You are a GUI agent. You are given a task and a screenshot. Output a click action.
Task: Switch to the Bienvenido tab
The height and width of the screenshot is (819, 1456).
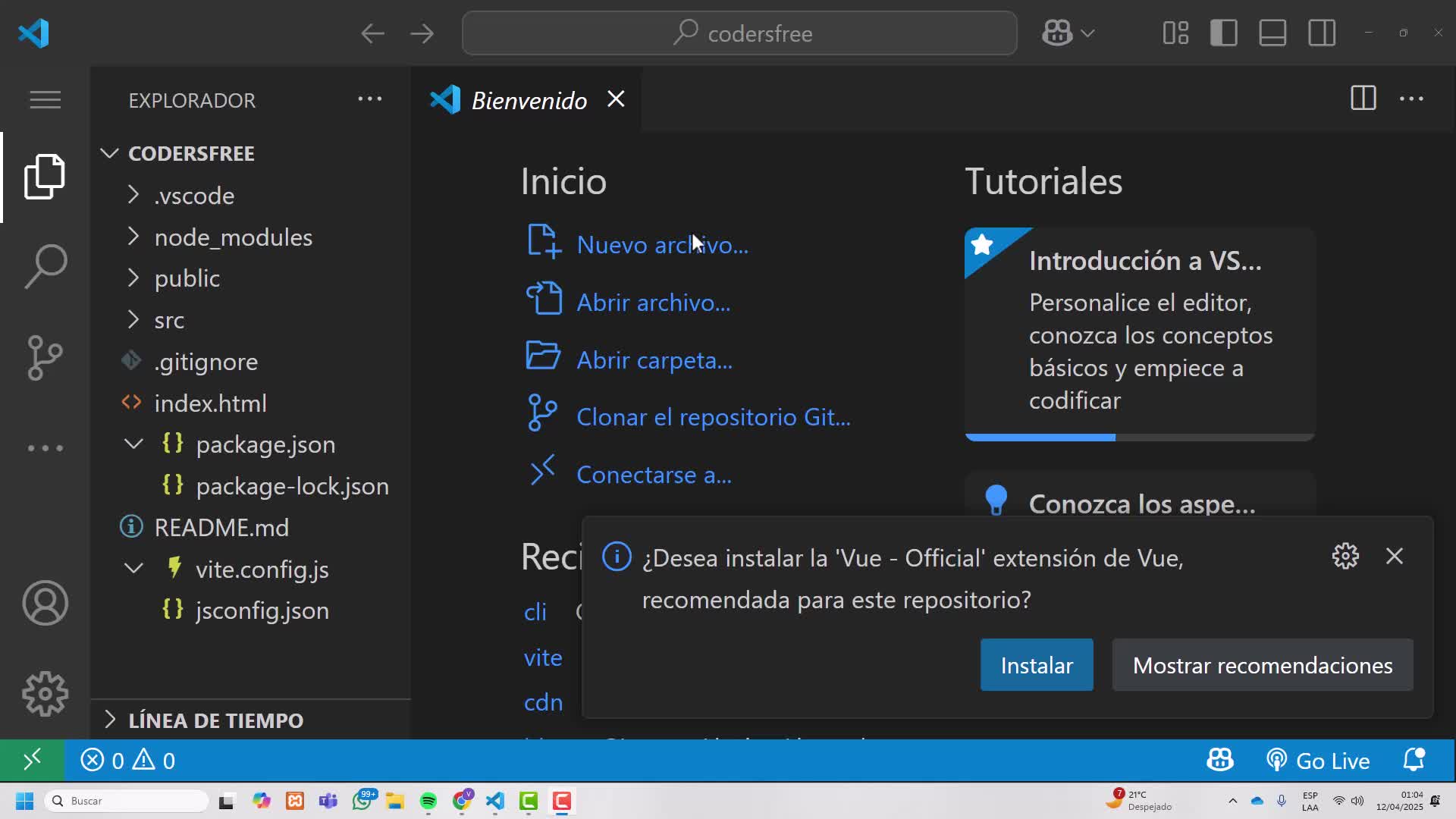pyautogui.click(x=529, y=100)
